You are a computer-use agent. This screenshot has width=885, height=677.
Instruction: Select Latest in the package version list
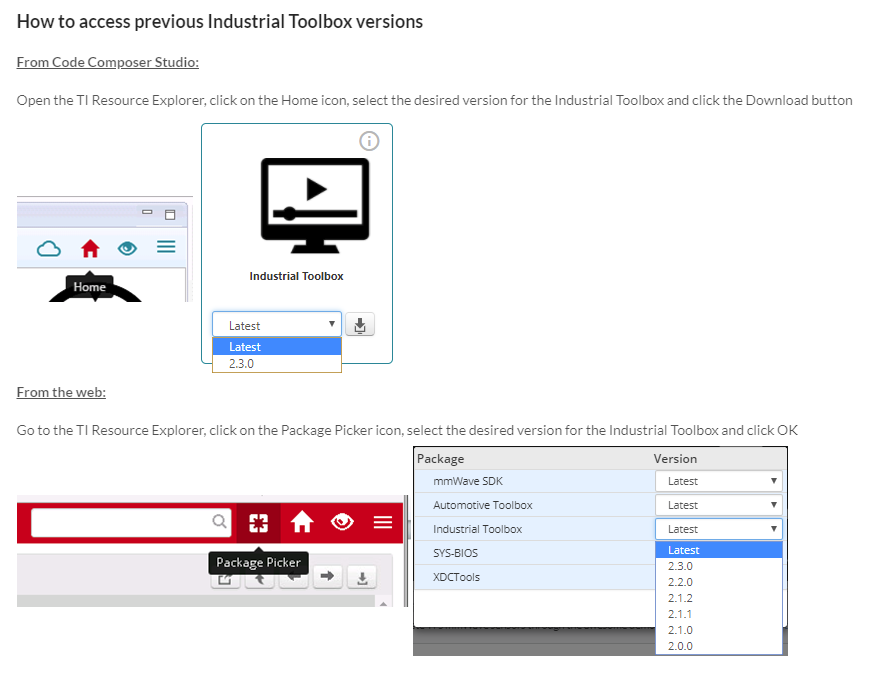tap(718, 550)
